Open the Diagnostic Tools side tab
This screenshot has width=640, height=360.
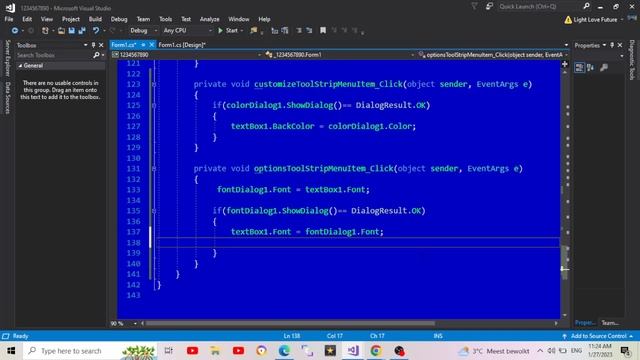[632, 60]
